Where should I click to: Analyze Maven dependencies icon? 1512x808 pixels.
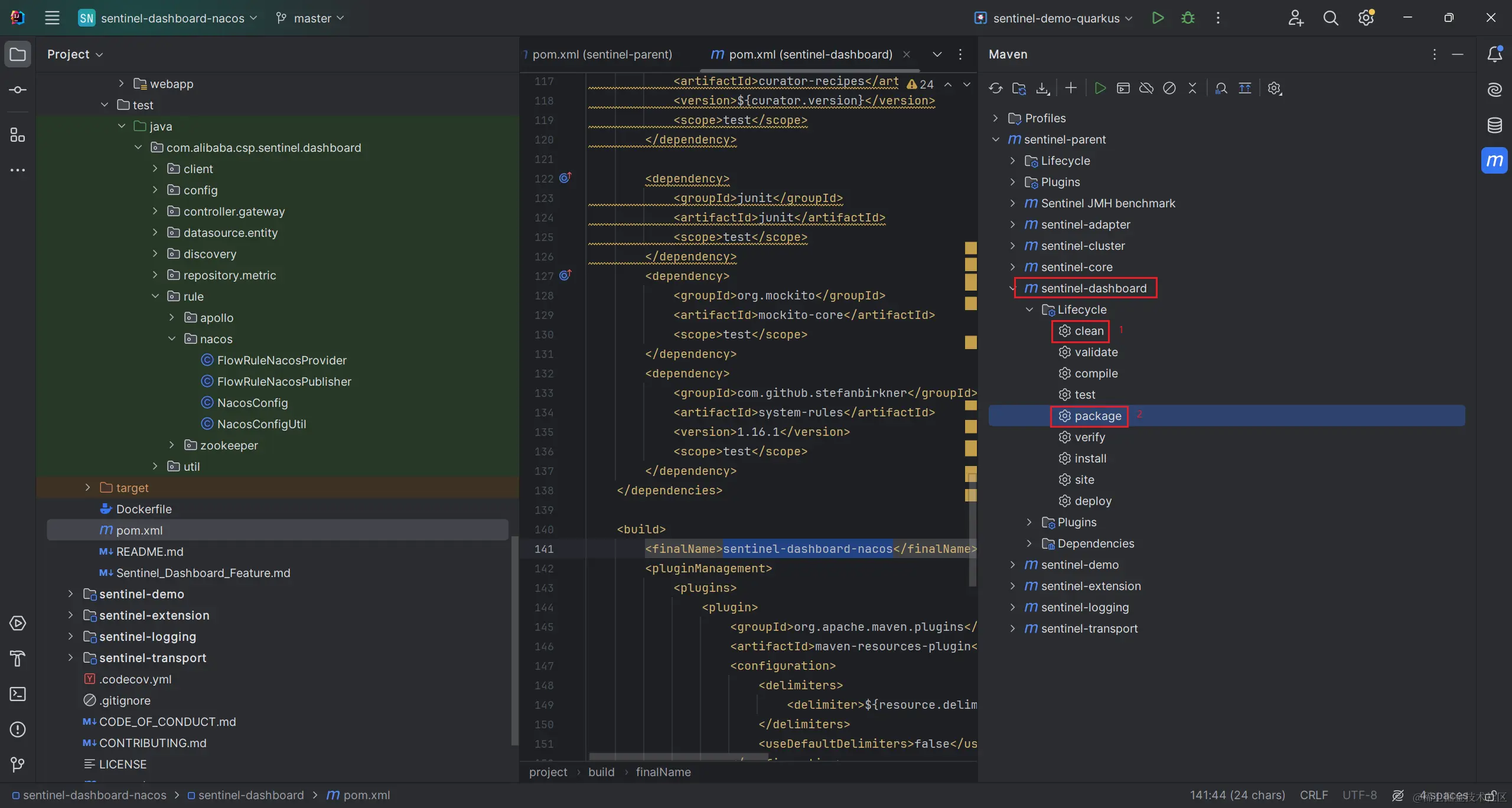tap(1221, 89)
